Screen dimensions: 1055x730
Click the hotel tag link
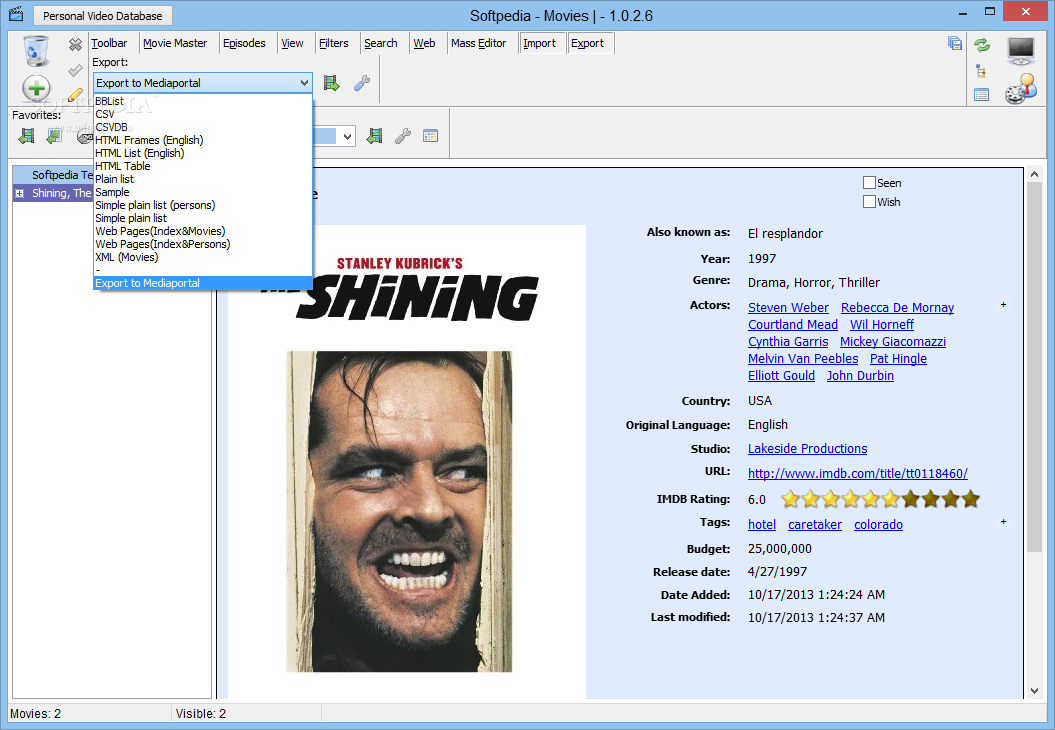click(x=762, y=525)
